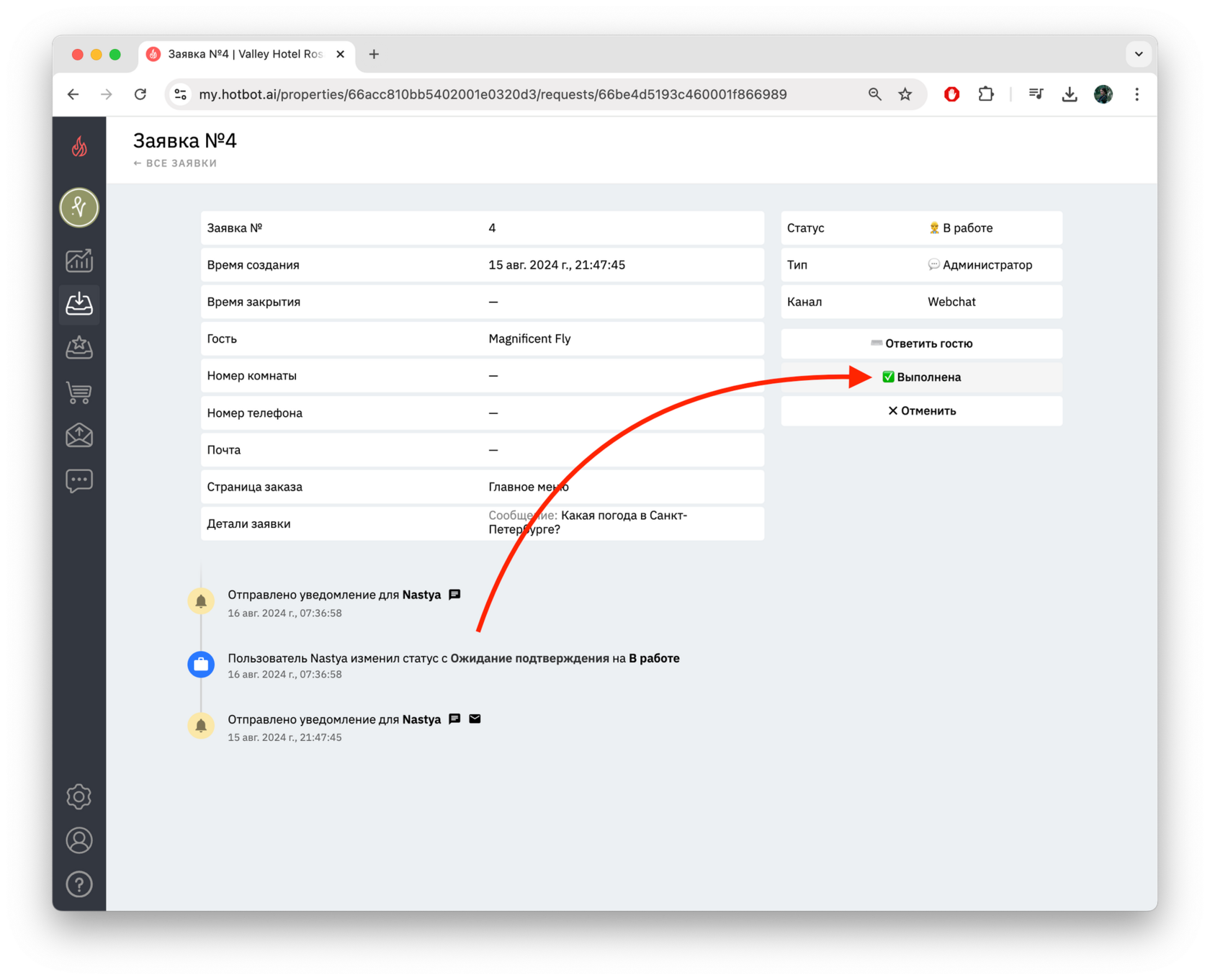Click creation time 15 авг. 2024 г., 21:47:45
The image size is (1210, 980).
[557, 265]
